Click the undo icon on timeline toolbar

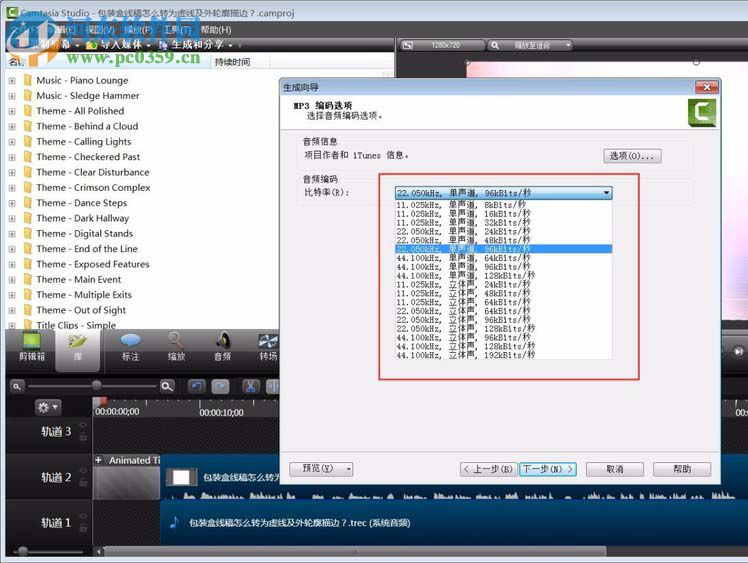(197, 386)
